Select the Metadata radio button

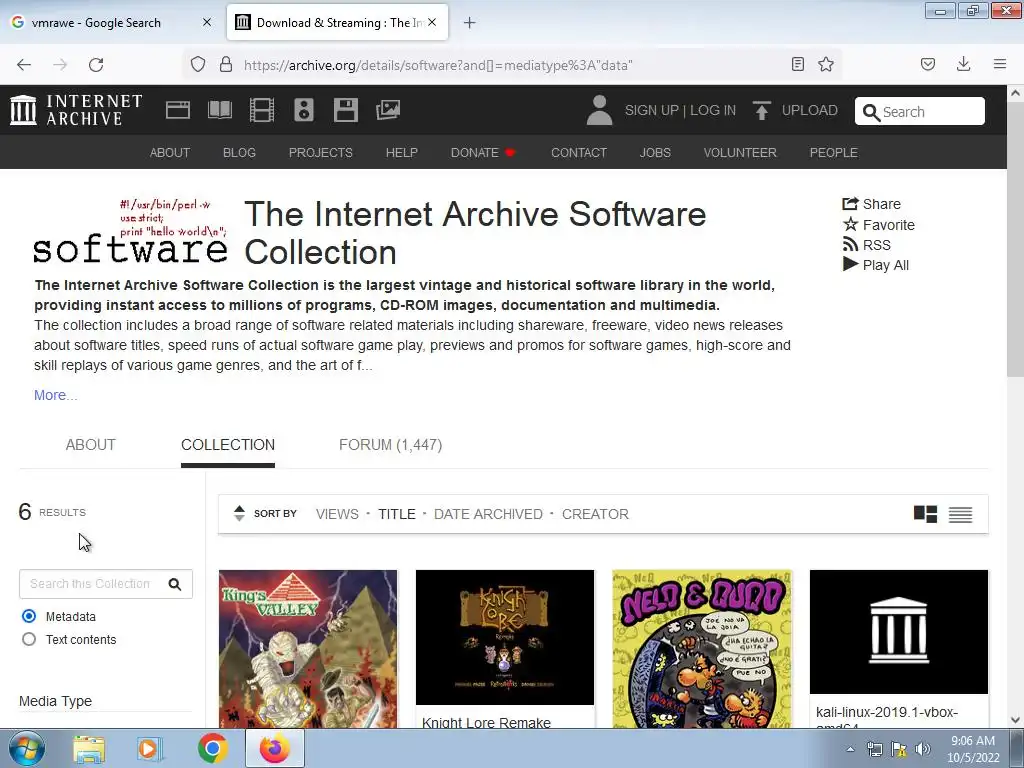click(29, 616)
